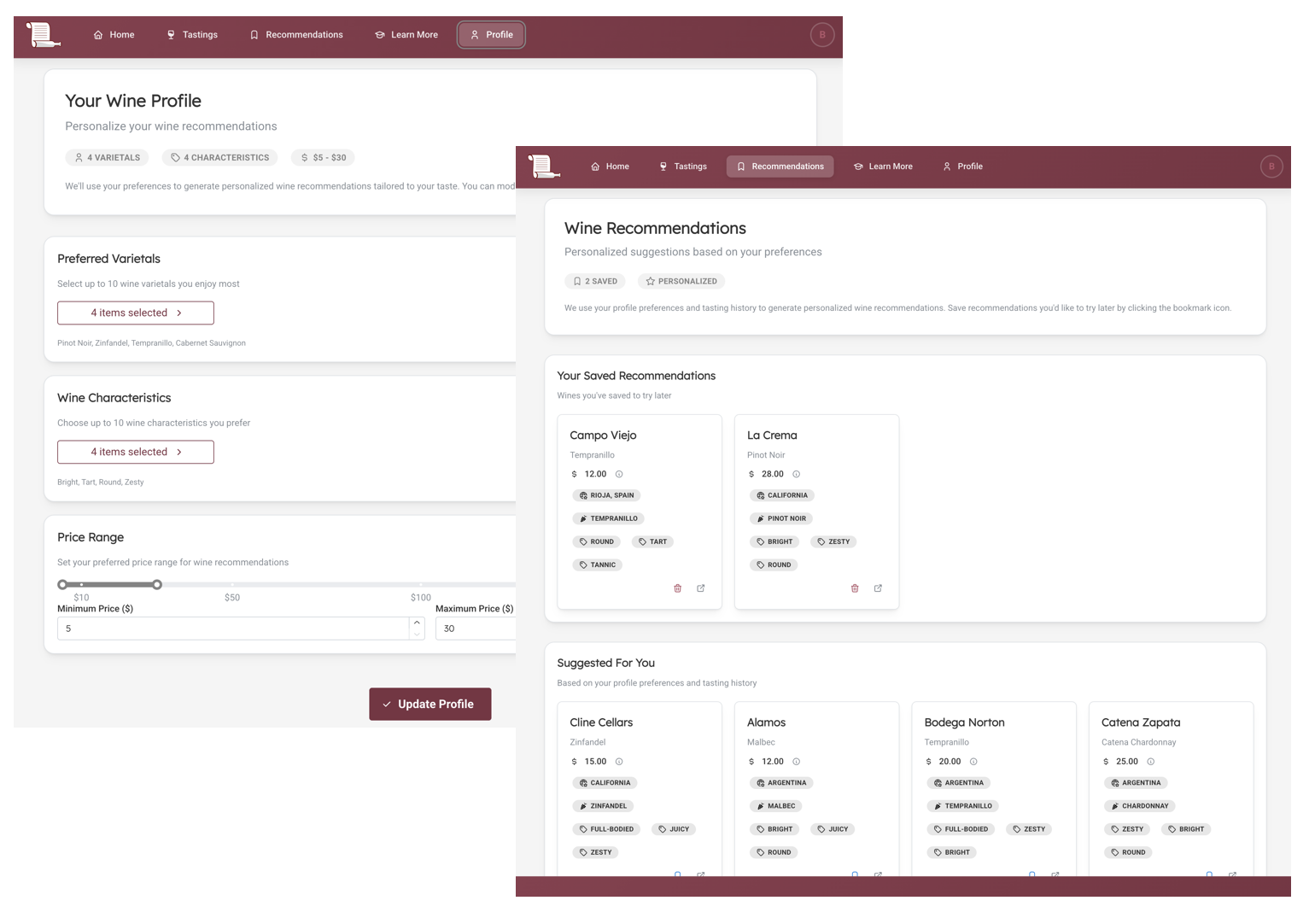
Task: Click the 4 Varietals chip
Action: pos(107,158)
